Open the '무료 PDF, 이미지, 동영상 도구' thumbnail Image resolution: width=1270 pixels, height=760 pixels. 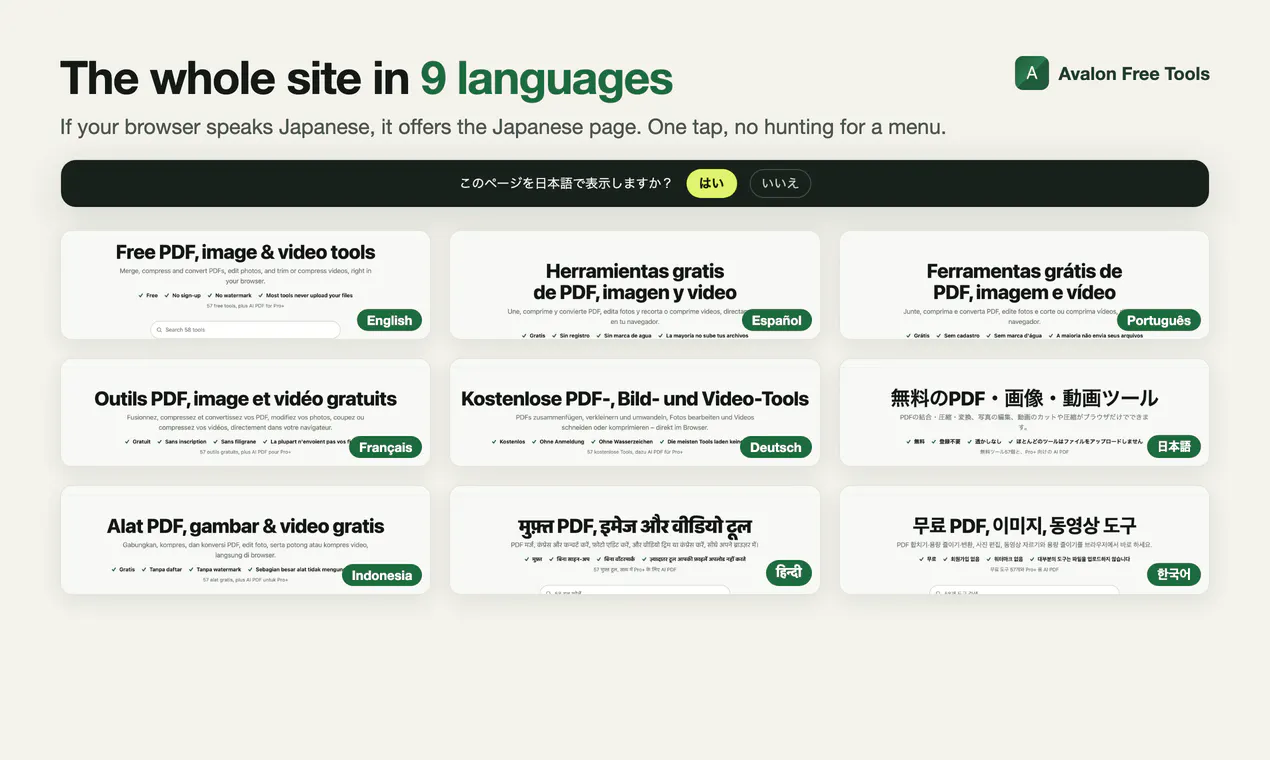pyautogui.click(x=1024, y=540)
